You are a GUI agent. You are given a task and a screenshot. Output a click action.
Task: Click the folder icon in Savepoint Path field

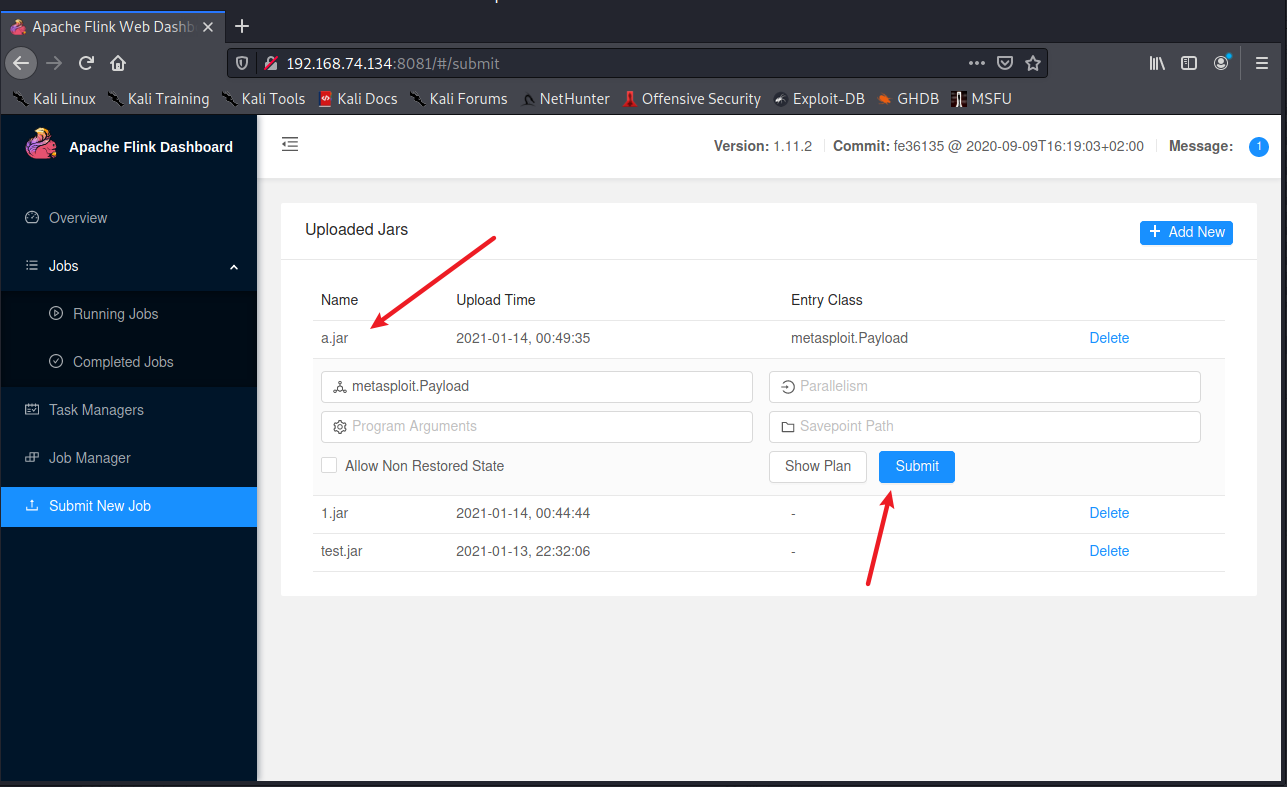coord(787,426)
